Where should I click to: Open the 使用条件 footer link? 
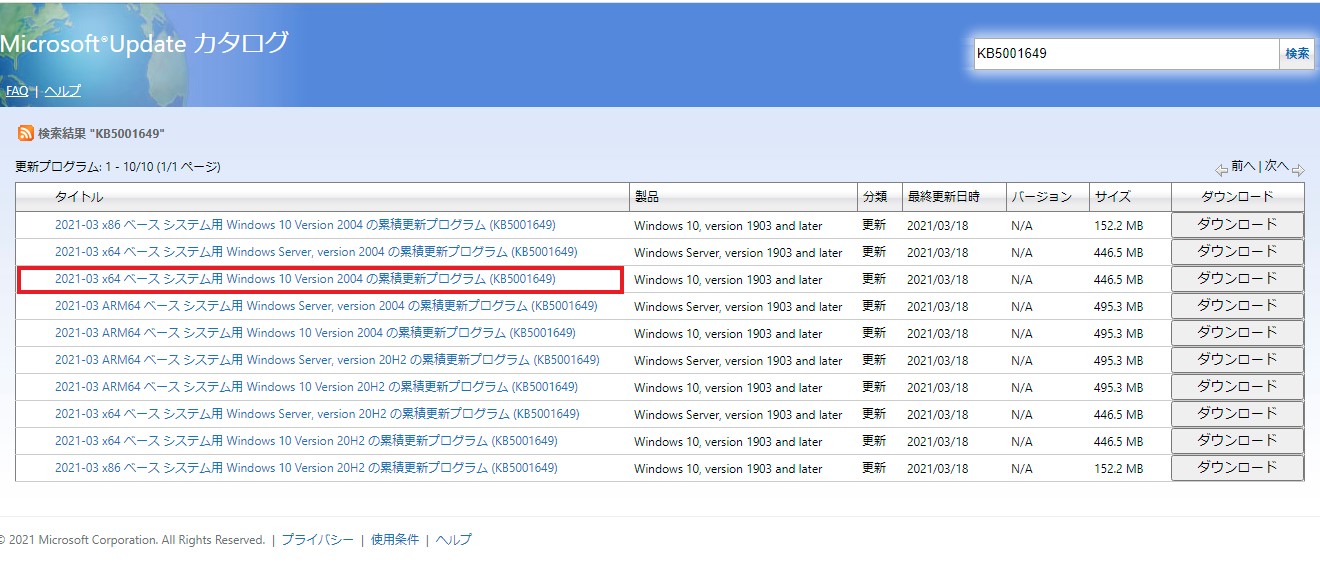pos(395,540)
